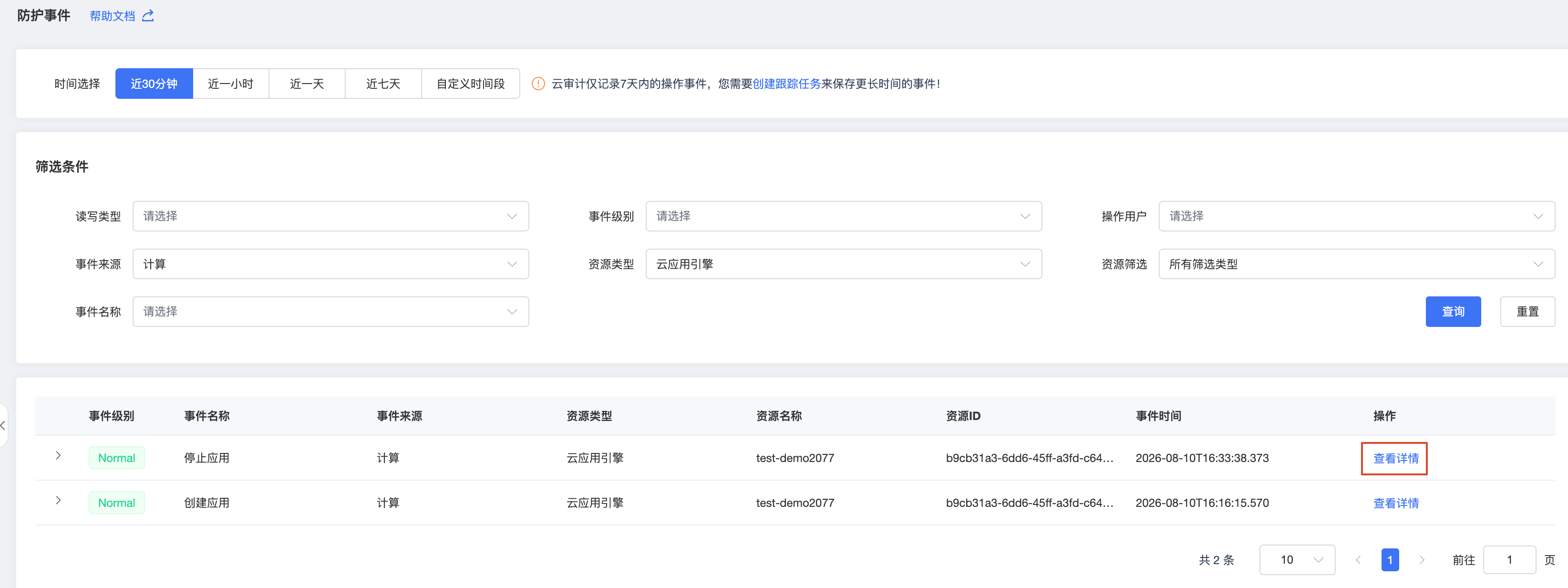Expand the 创建应用 event row

pyautogui.click(x=59, y=500)
